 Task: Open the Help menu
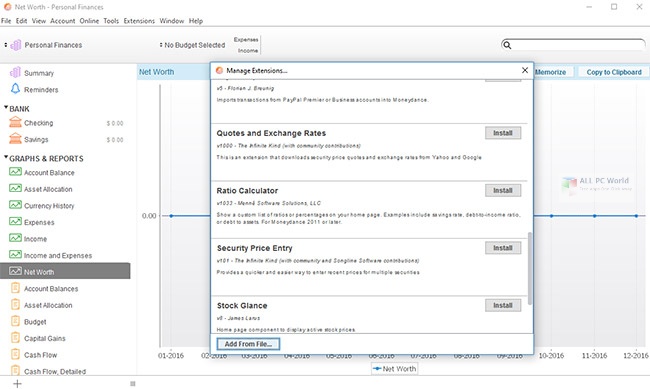pos(196,21)
